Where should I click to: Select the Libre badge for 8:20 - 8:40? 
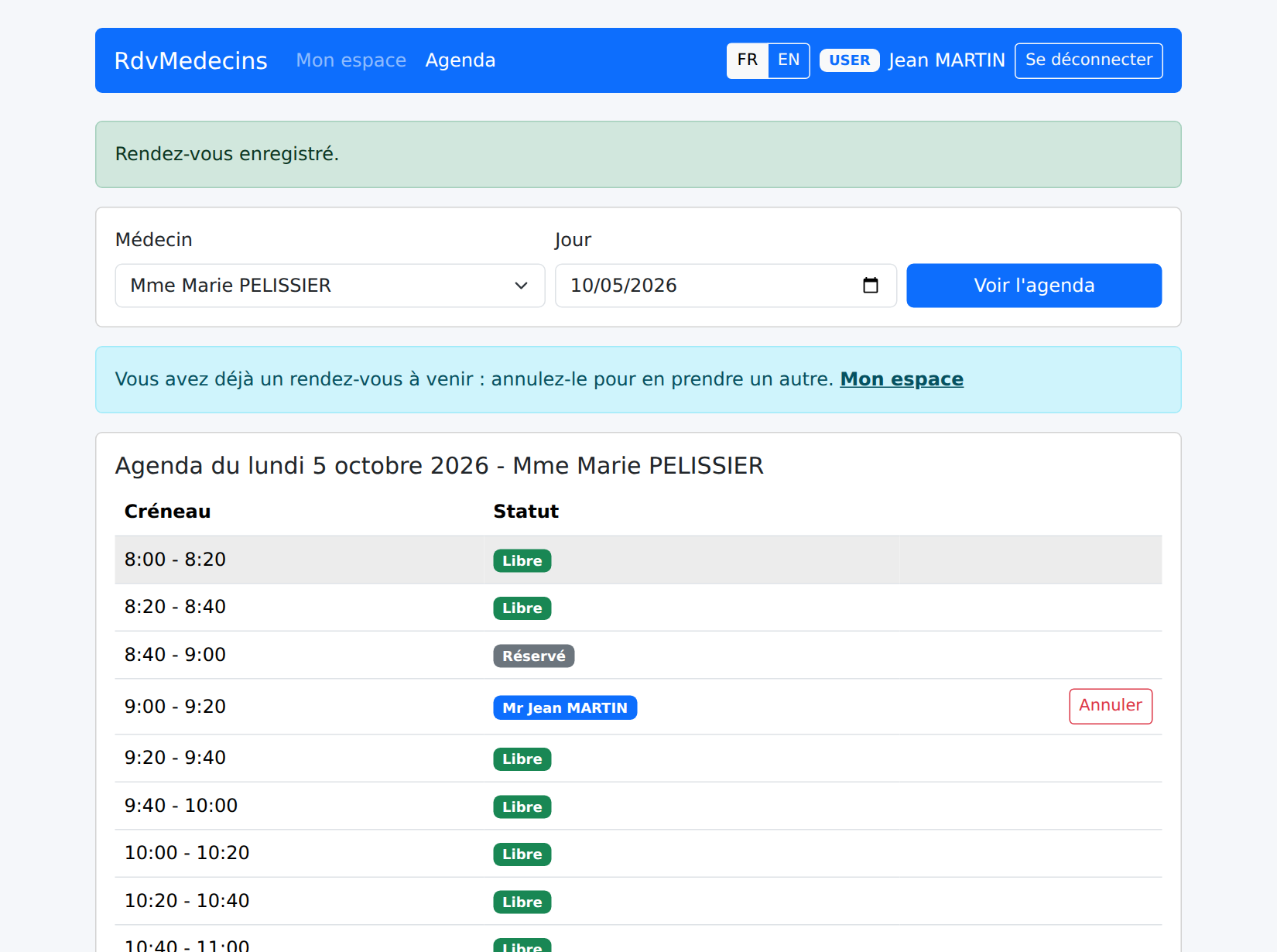pyautogui.click(x=522, y=608)
